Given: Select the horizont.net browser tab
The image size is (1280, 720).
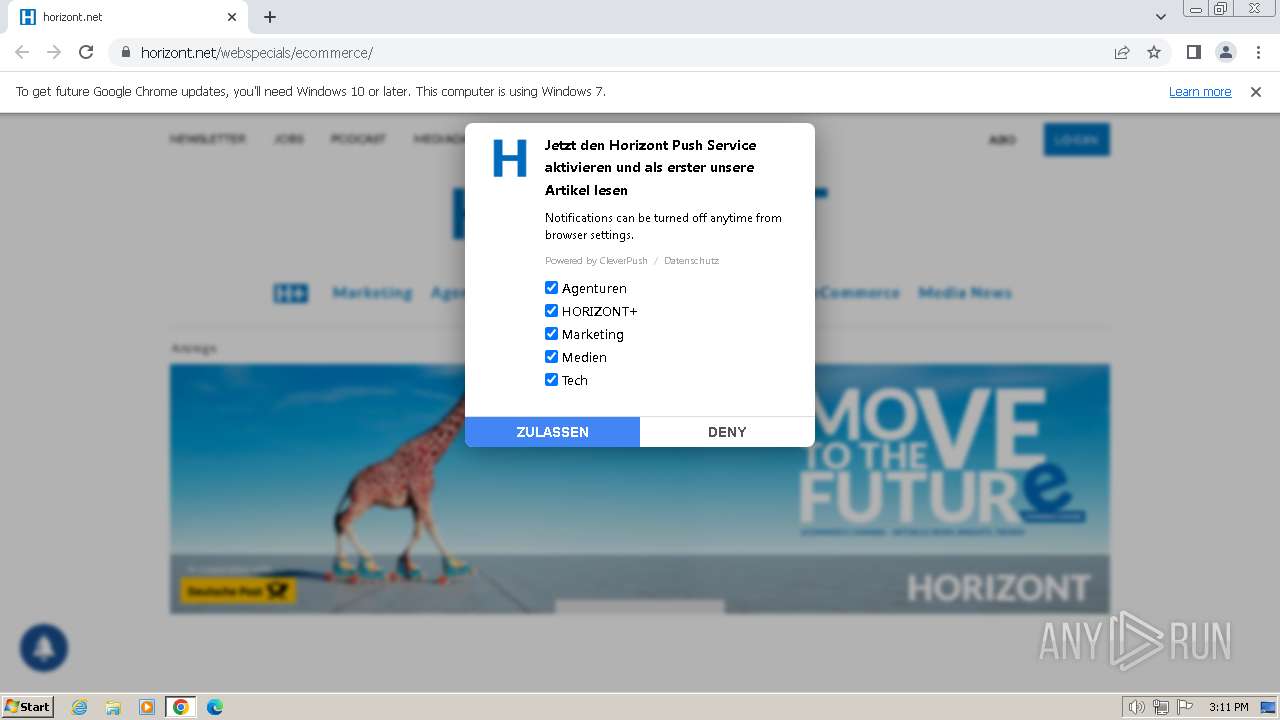Looking at the screenshot, I should click(130, 17).
